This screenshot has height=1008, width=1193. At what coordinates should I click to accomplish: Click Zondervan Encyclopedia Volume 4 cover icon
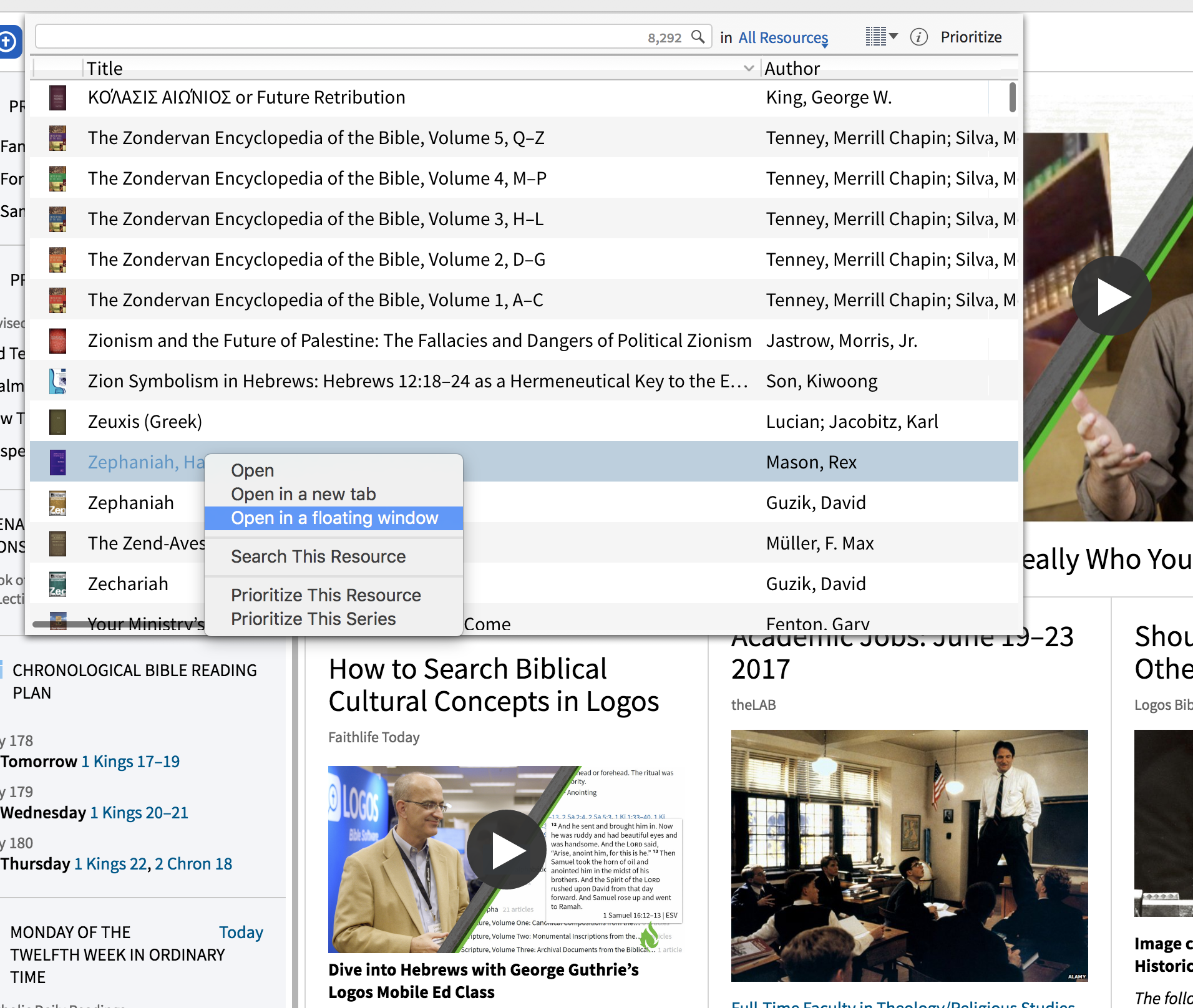(x=57, y=179)
